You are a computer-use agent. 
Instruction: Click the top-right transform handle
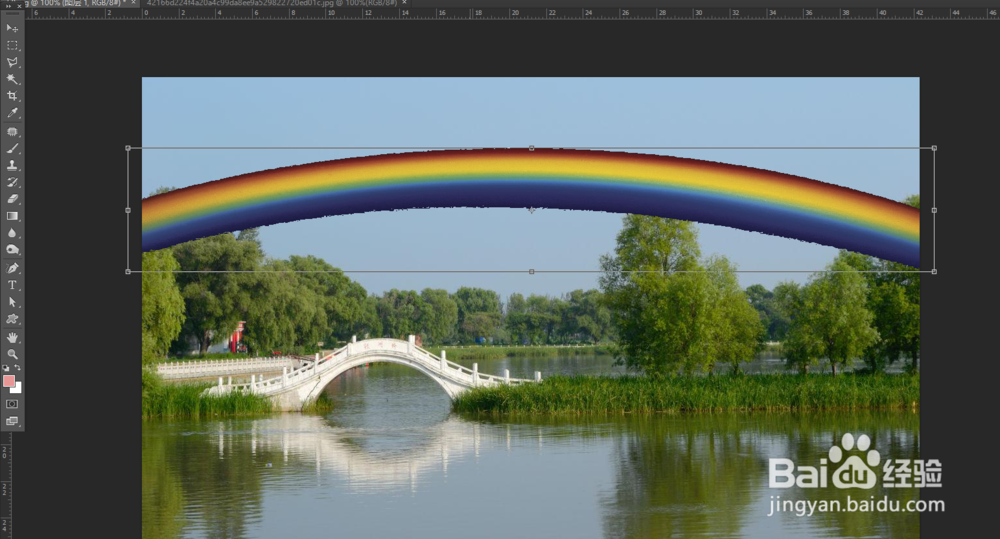coord(934,148)
